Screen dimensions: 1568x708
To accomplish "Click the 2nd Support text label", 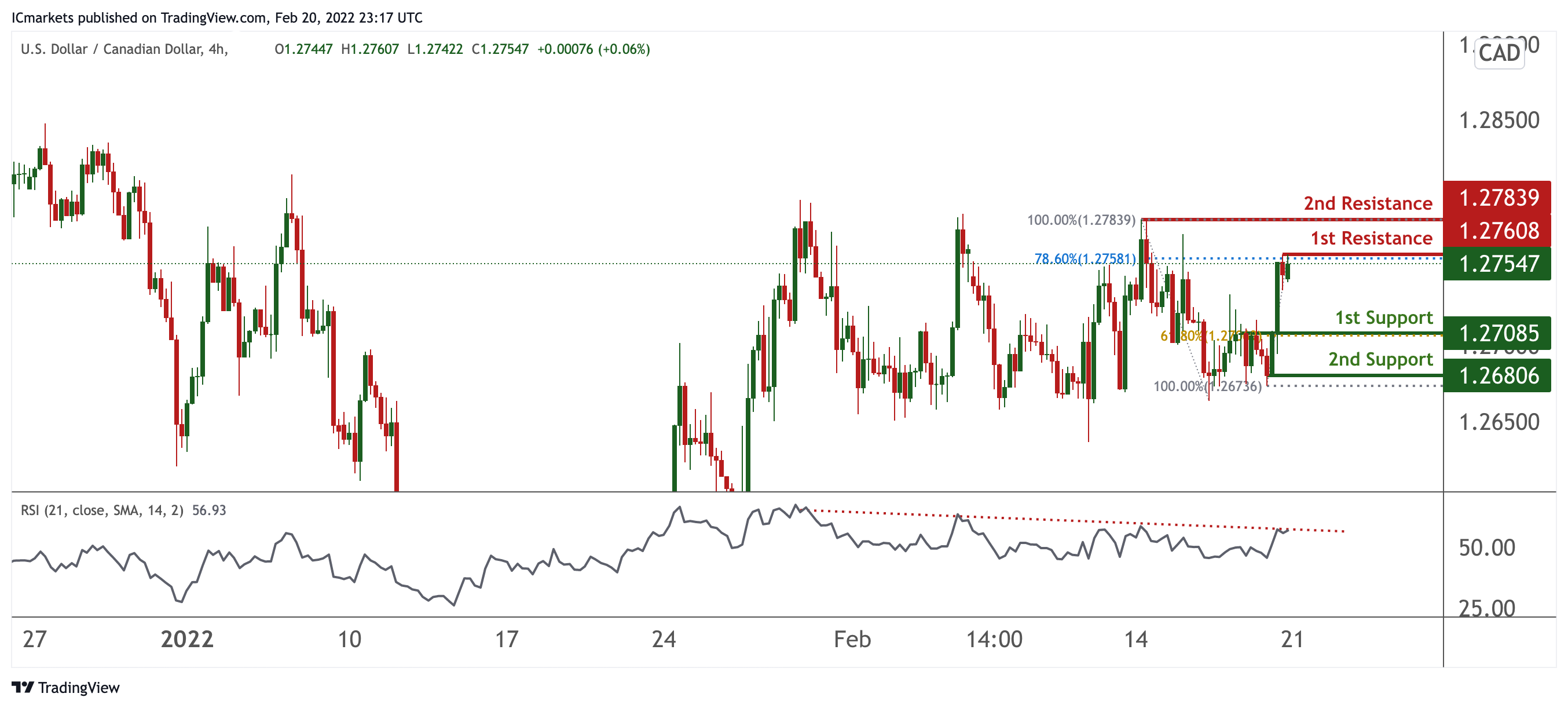I will coord(1380,359).
